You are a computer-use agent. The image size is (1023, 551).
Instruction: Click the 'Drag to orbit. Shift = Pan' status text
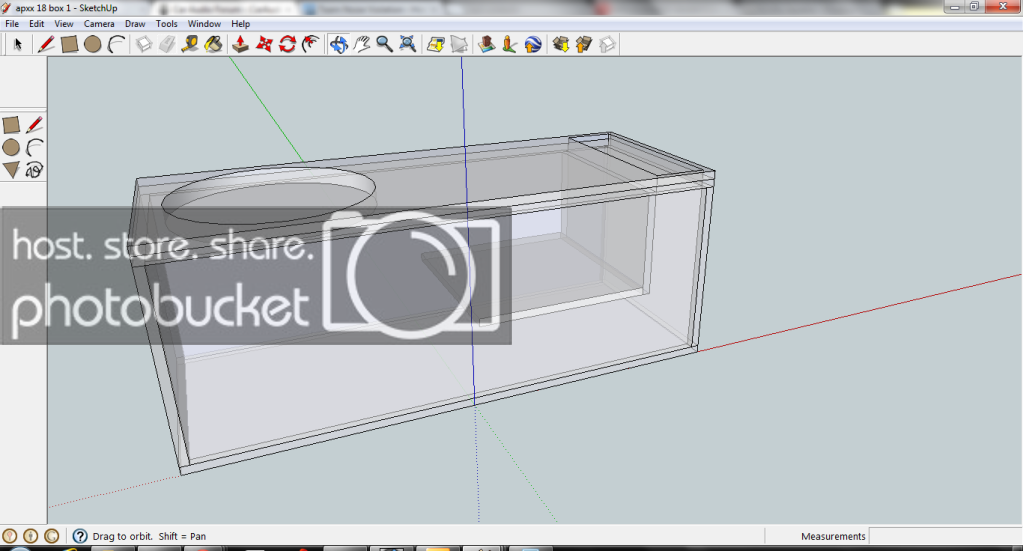click(x=149, y=536)
